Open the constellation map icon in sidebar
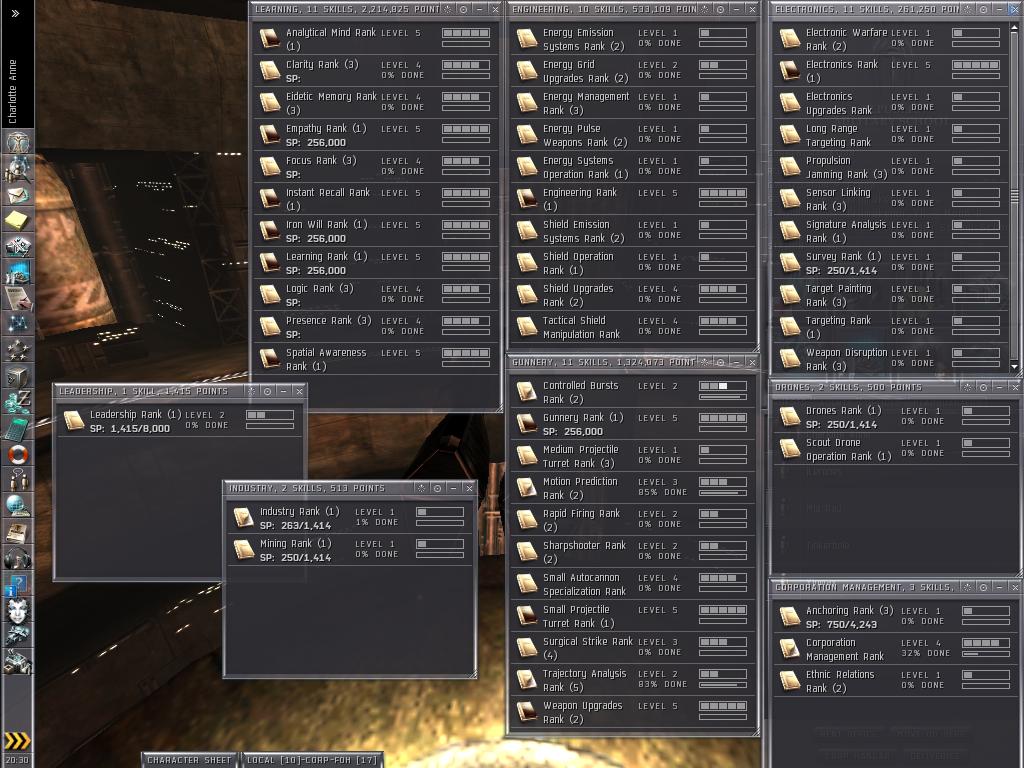 (x=18, y=324)
